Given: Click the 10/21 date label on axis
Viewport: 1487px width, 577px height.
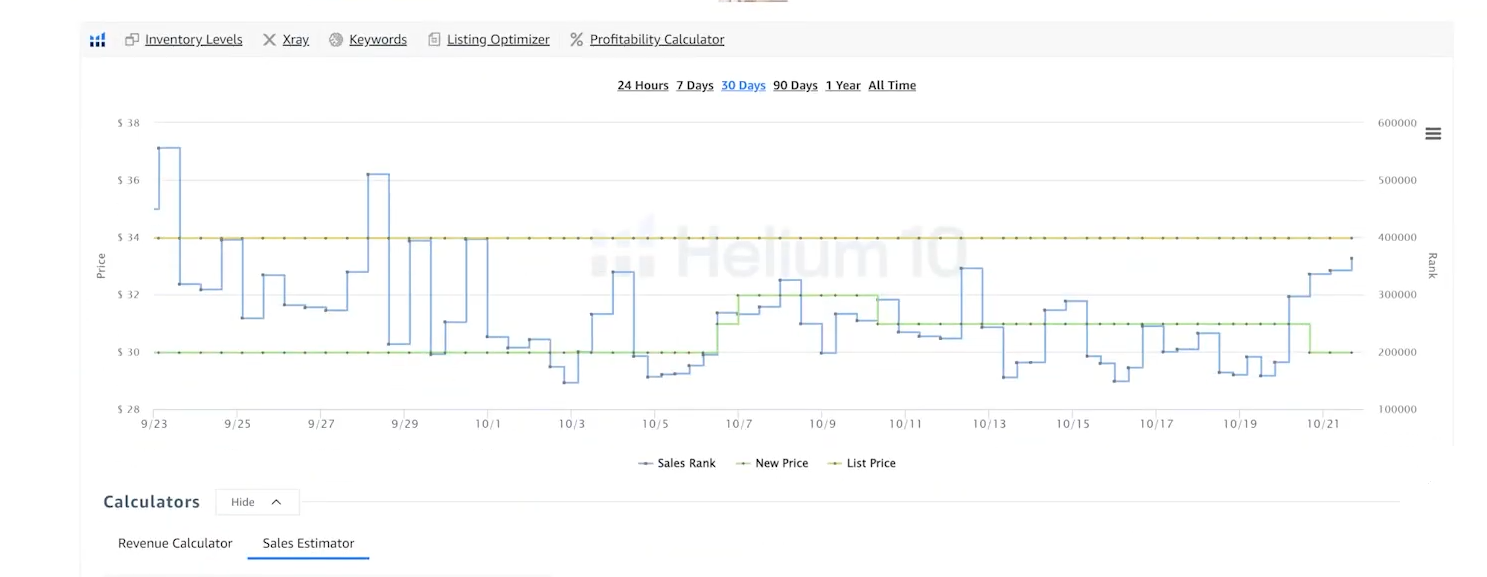Looking at the screenshot, I should [1323, 424].
